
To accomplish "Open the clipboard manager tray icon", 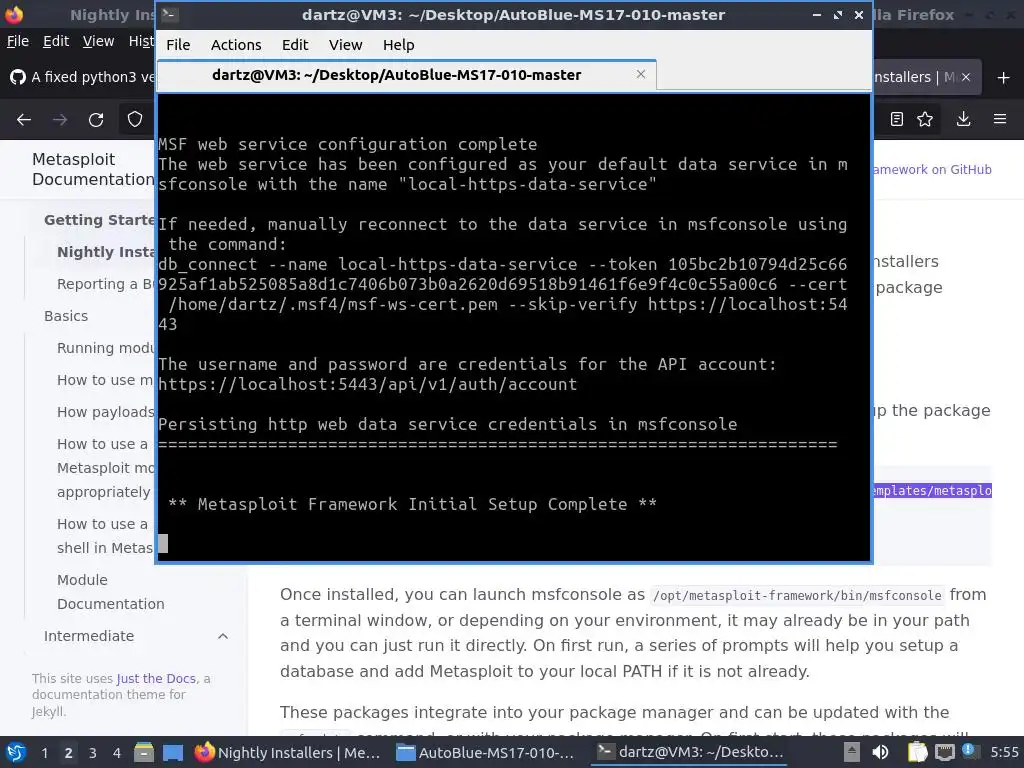I will tap(917, 752).
